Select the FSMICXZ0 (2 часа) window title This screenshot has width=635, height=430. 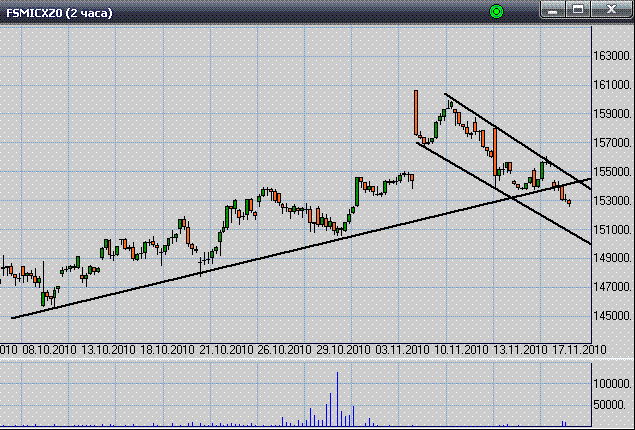(60, 13)
